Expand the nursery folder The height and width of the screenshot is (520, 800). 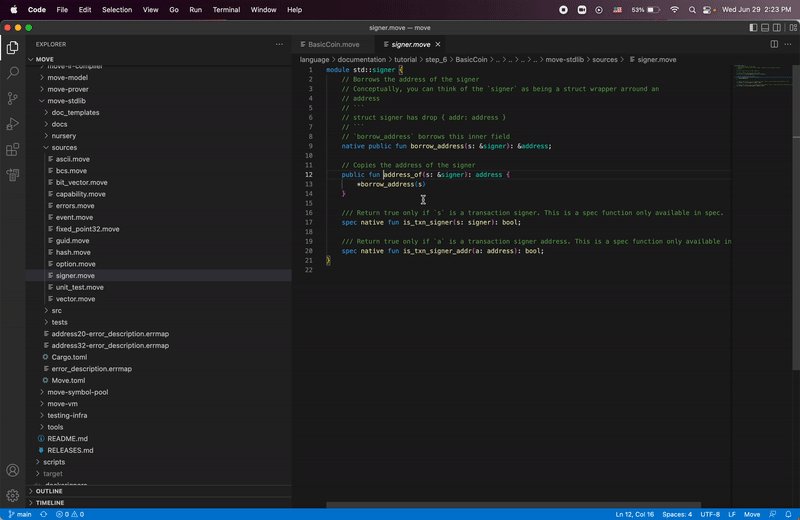(63, 136)
